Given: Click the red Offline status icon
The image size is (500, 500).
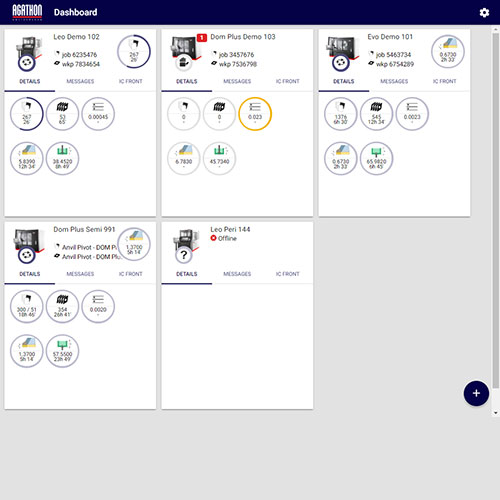Looking at the screenshot, I should 213,238.
